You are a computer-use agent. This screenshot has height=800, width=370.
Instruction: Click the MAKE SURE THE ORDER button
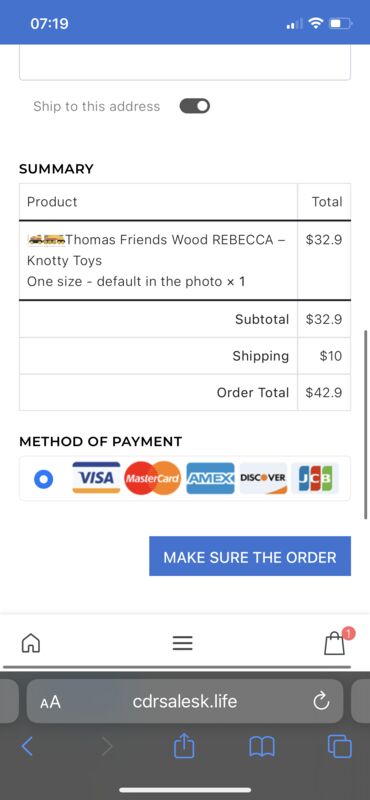click(250, 556)
